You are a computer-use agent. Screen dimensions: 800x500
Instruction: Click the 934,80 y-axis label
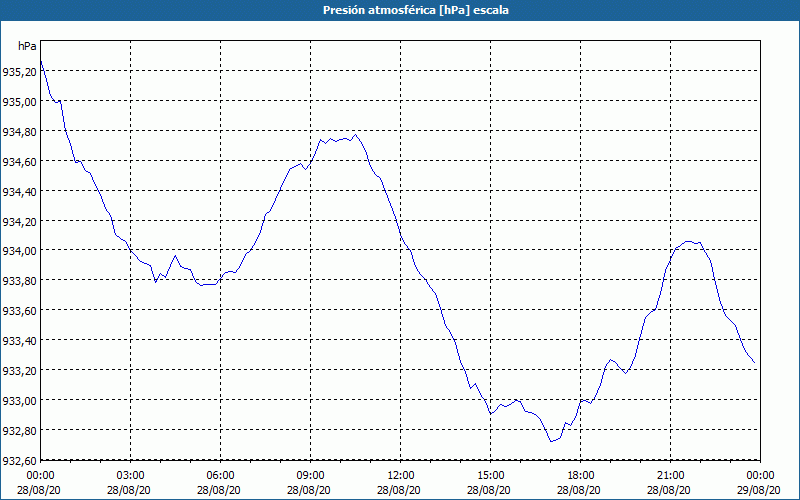(19, 132)
